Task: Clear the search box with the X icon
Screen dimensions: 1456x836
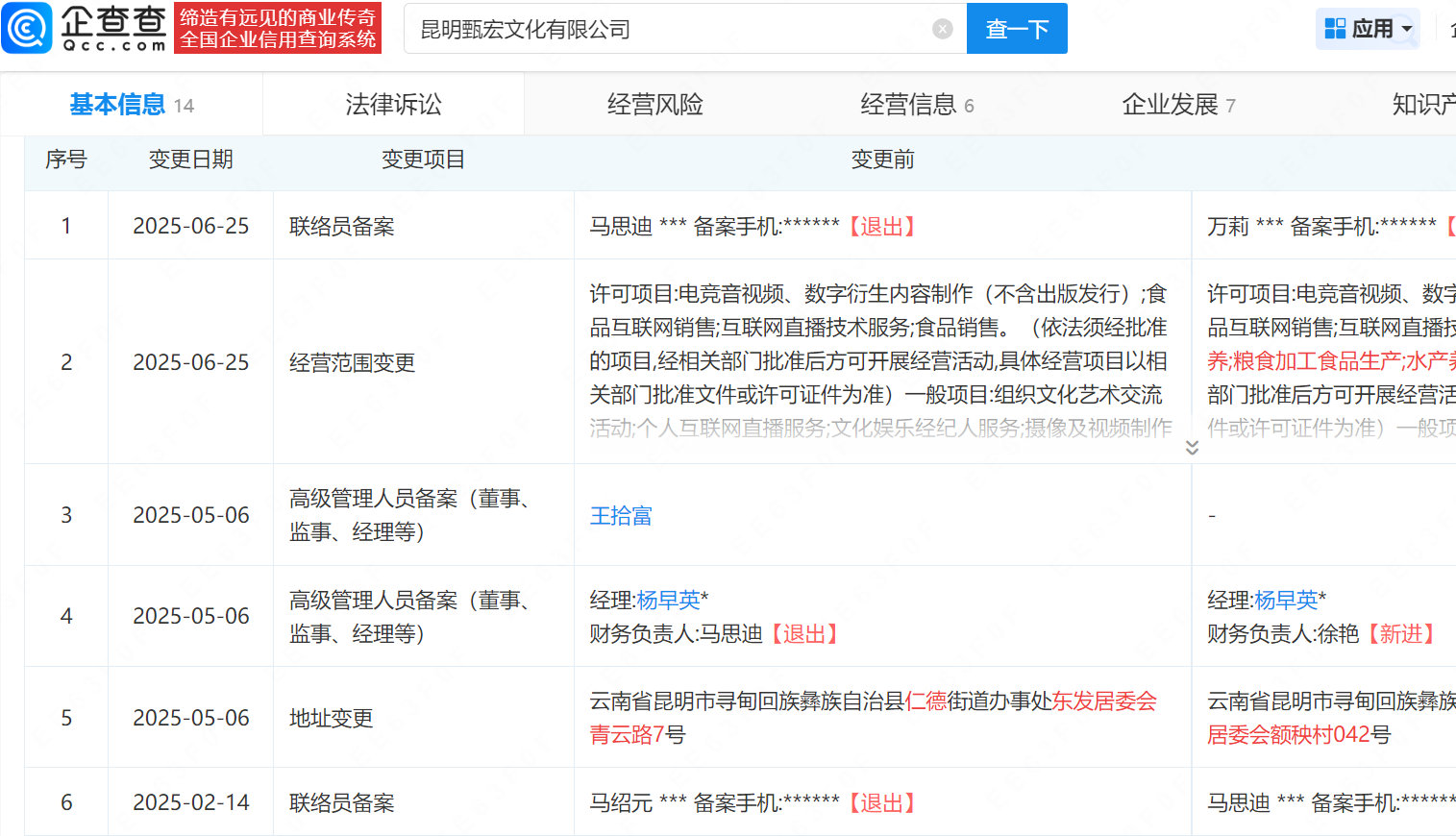Action: (x=943, y=29)
